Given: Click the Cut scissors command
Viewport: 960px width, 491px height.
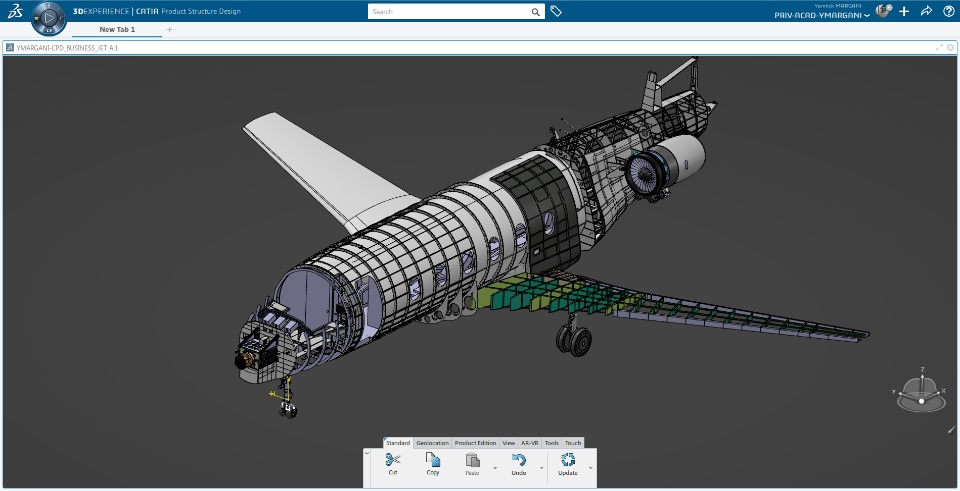Looking at the screenshot, I should click(393, 463).
